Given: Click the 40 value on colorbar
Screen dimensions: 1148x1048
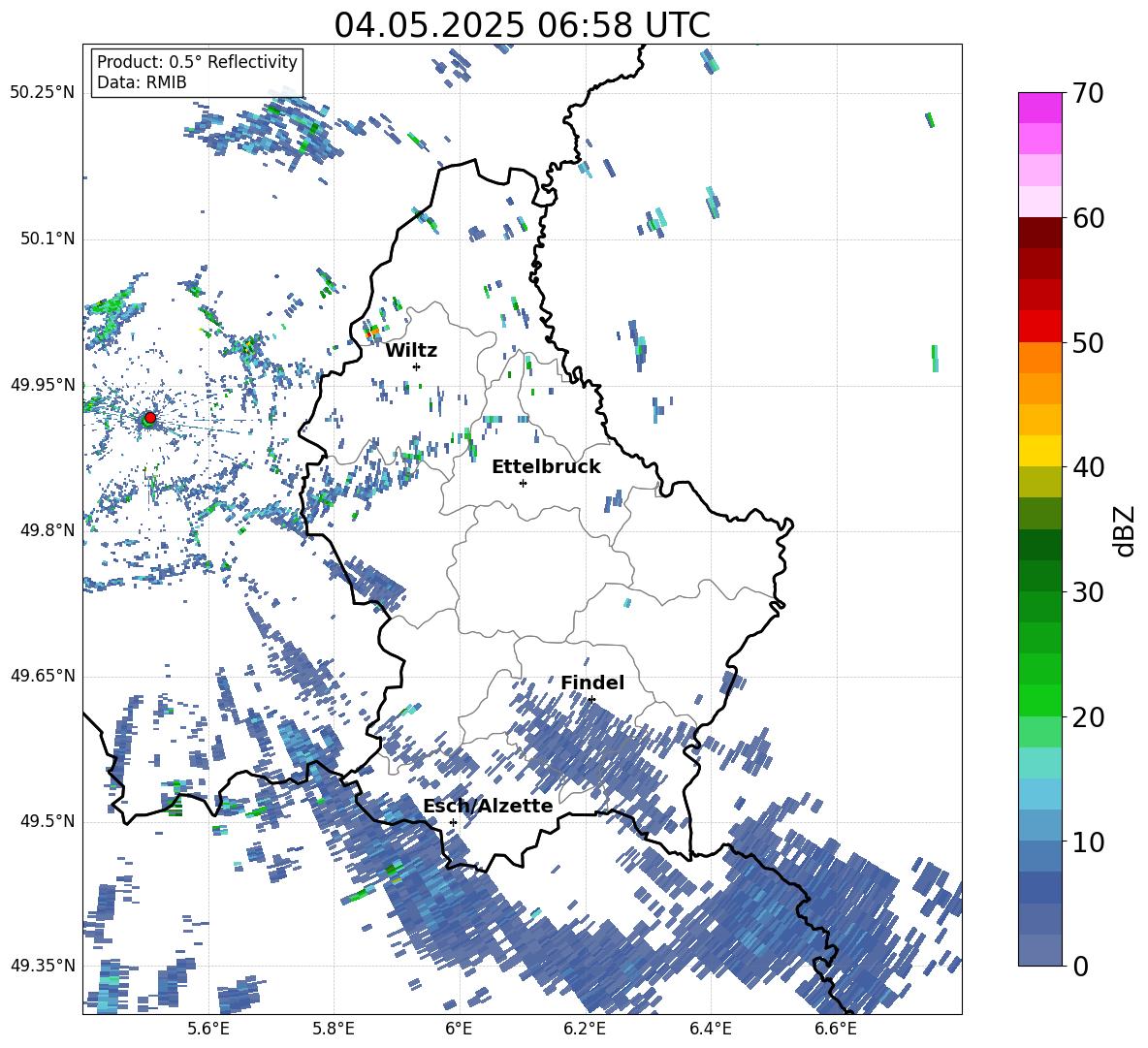Looking at the screenshot, I should [1088, 467].
